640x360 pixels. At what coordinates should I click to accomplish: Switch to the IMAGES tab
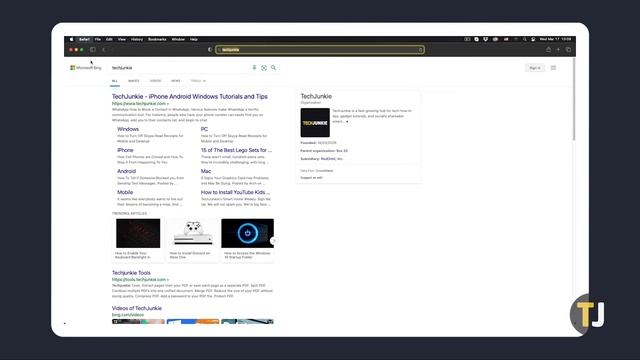coord(133,81)
